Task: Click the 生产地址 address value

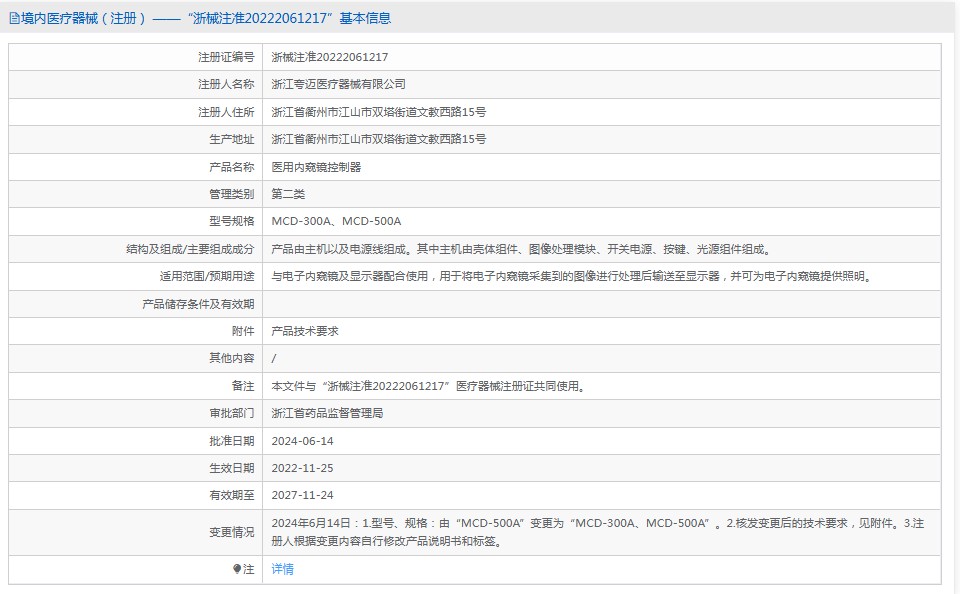Action: pyautogui.click(x=378, y=139)
